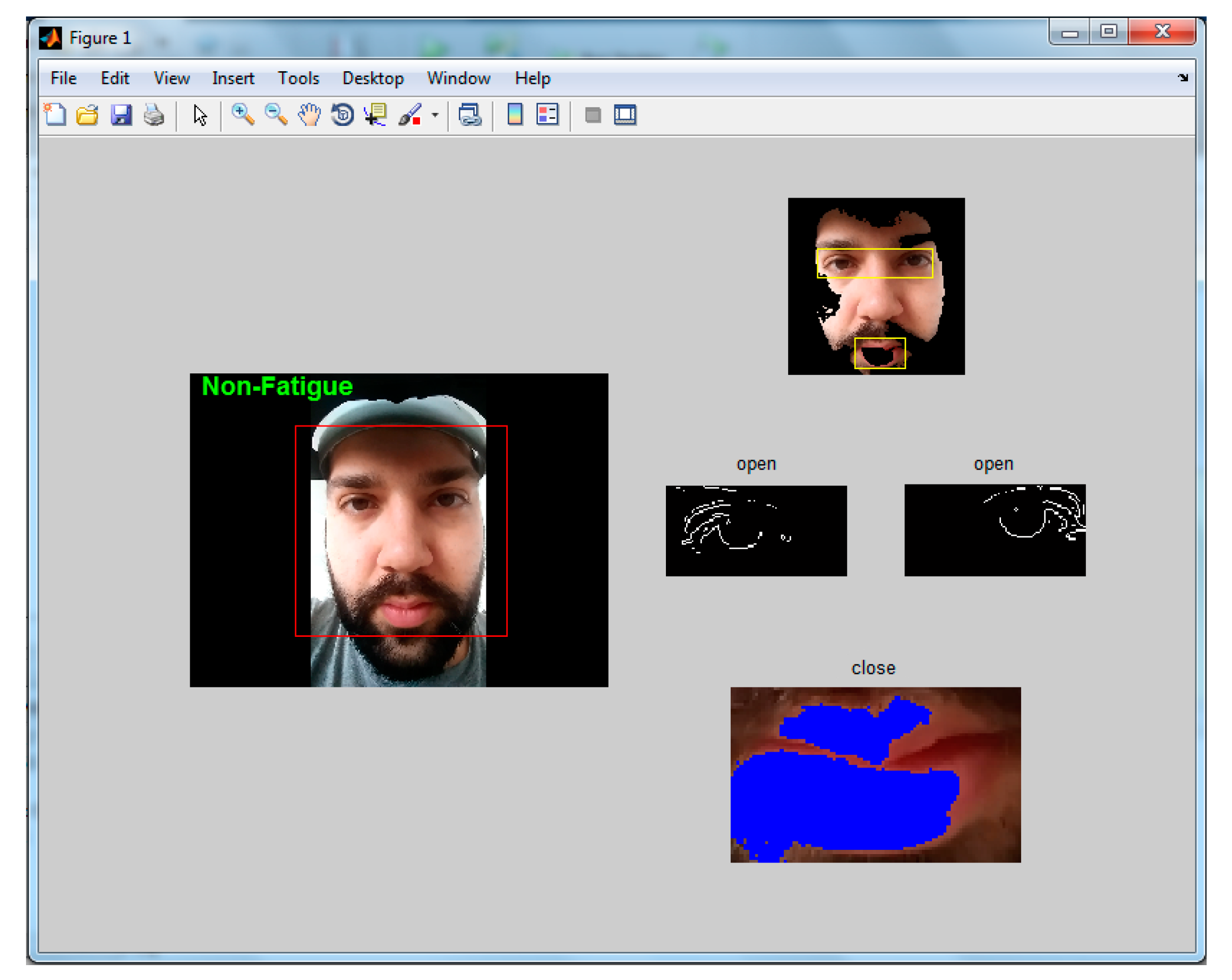Screen dimensions: 1232x980
Task: Activate the Pan hand tool
Action: [x=309, y=115]
